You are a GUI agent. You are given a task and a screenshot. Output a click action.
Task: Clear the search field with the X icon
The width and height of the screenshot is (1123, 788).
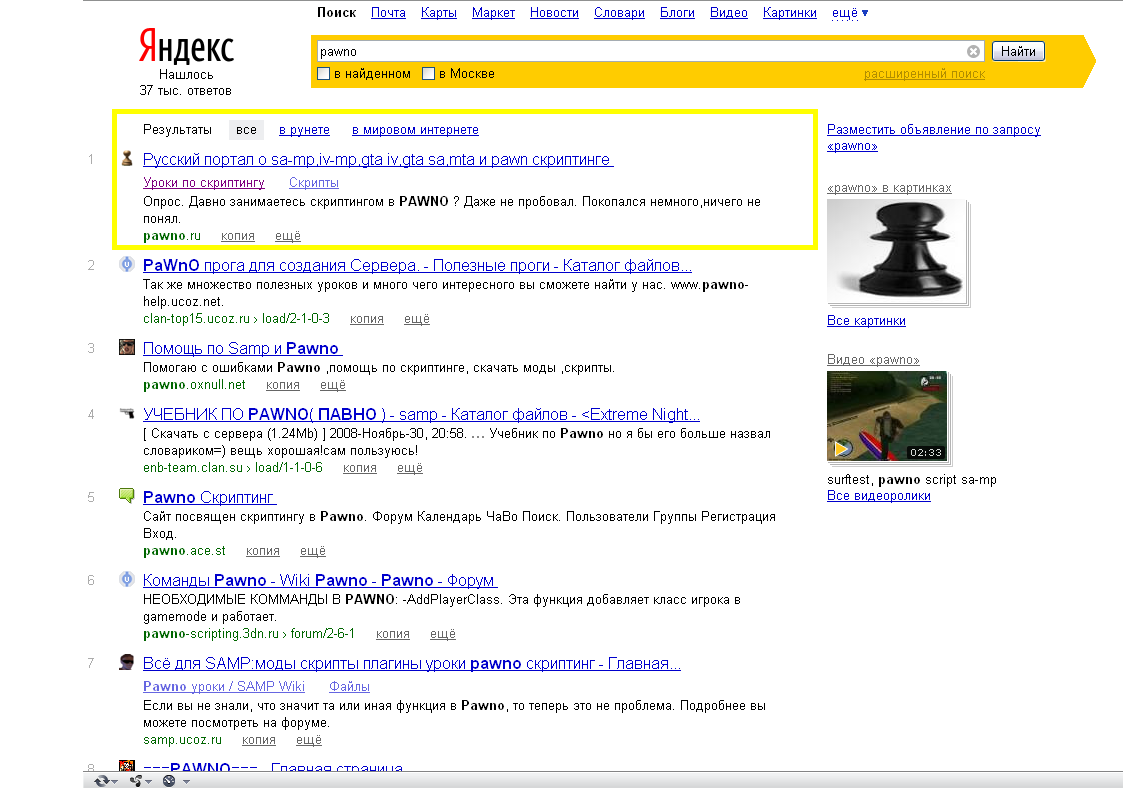pyautogui.click(x=973, y=52)
